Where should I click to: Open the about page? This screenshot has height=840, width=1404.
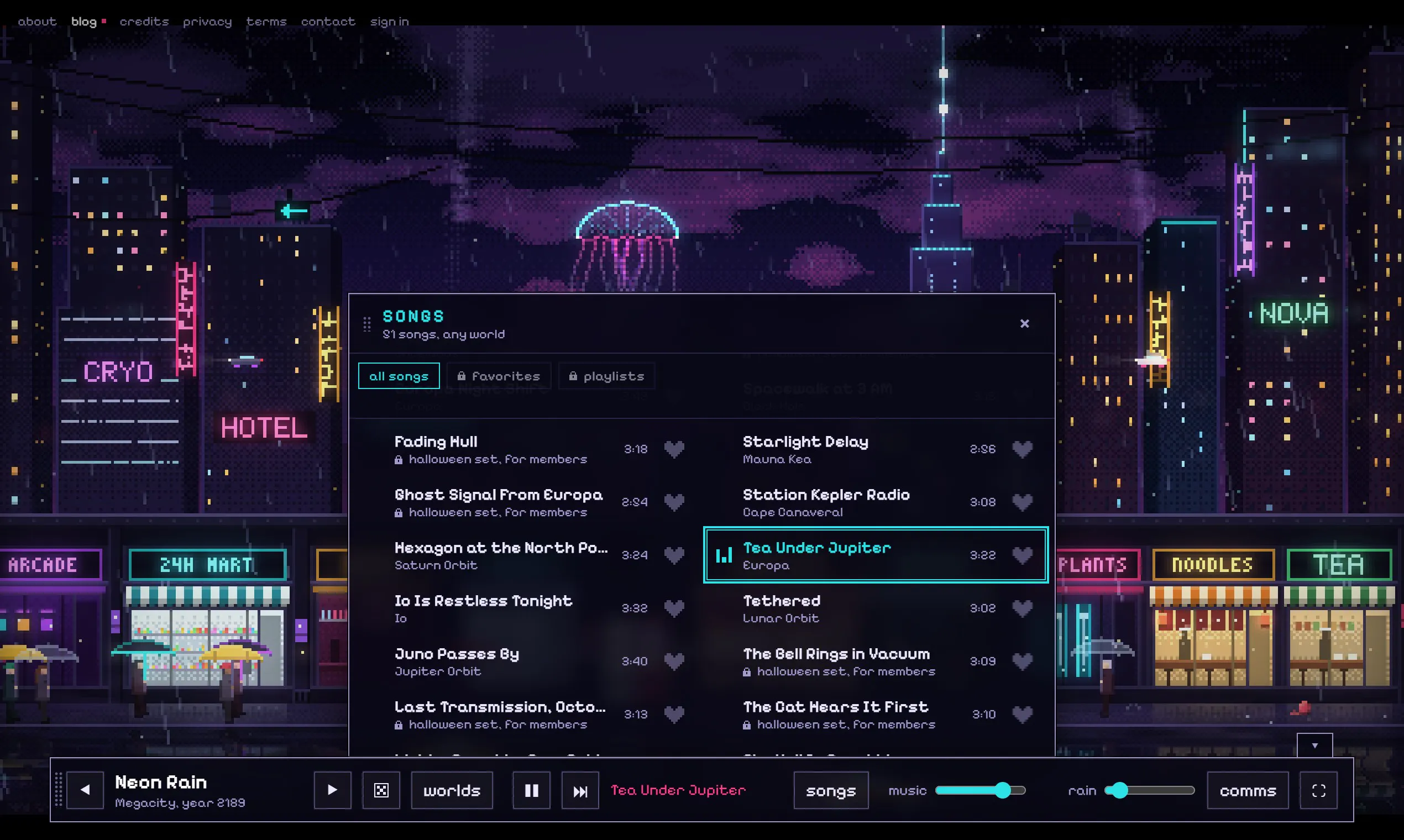coord(38,22)
